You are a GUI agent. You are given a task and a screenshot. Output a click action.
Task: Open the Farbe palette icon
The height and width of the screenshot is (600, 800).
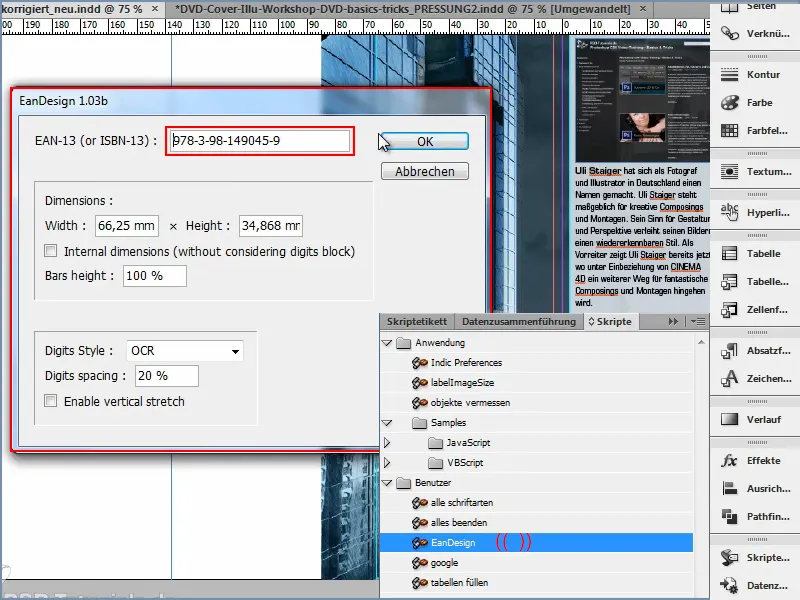coord(730,103)
